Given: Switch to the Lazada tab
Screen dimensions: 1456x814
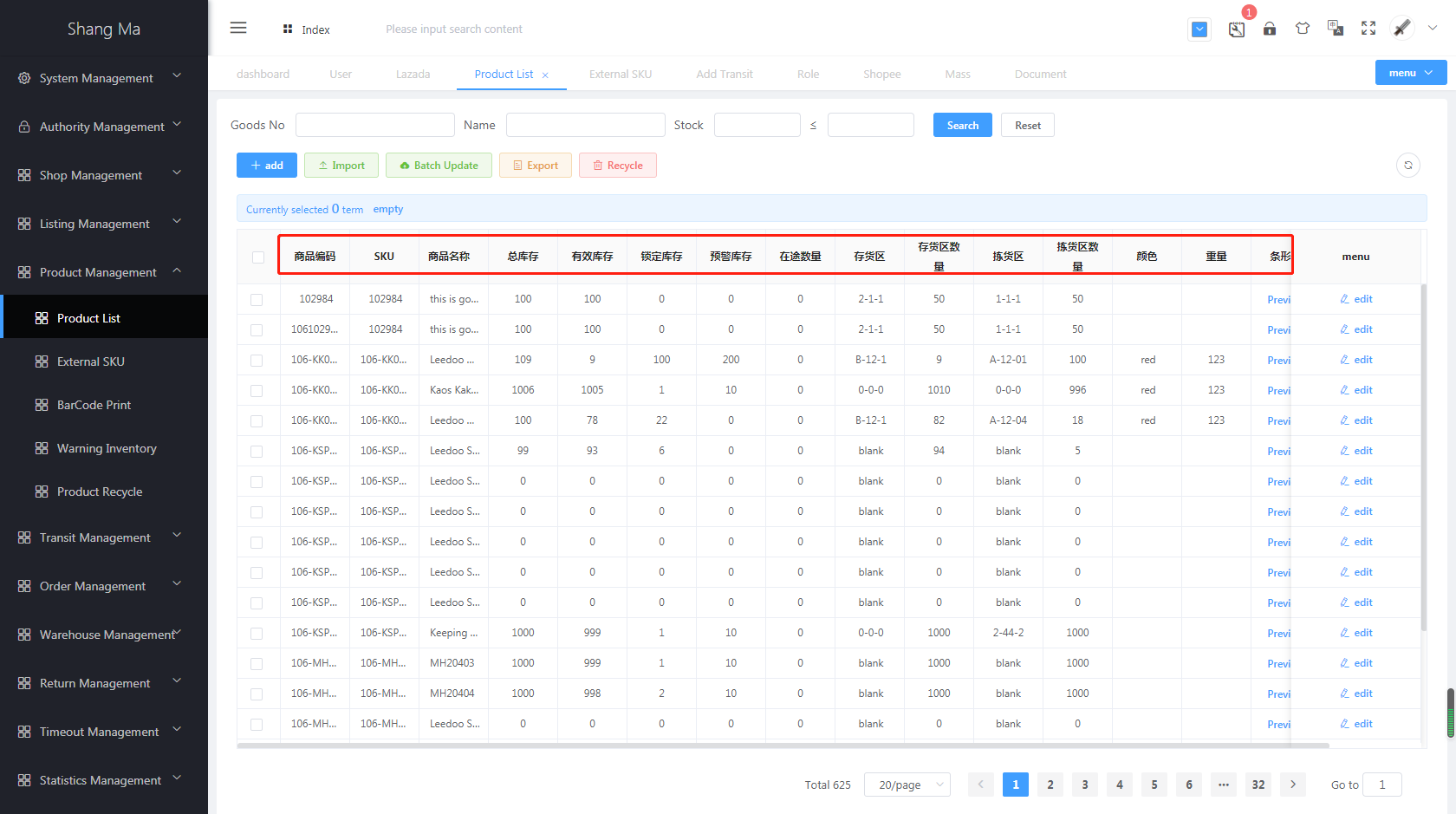Looking at the screenshot, I should click(x=413, y=75).
